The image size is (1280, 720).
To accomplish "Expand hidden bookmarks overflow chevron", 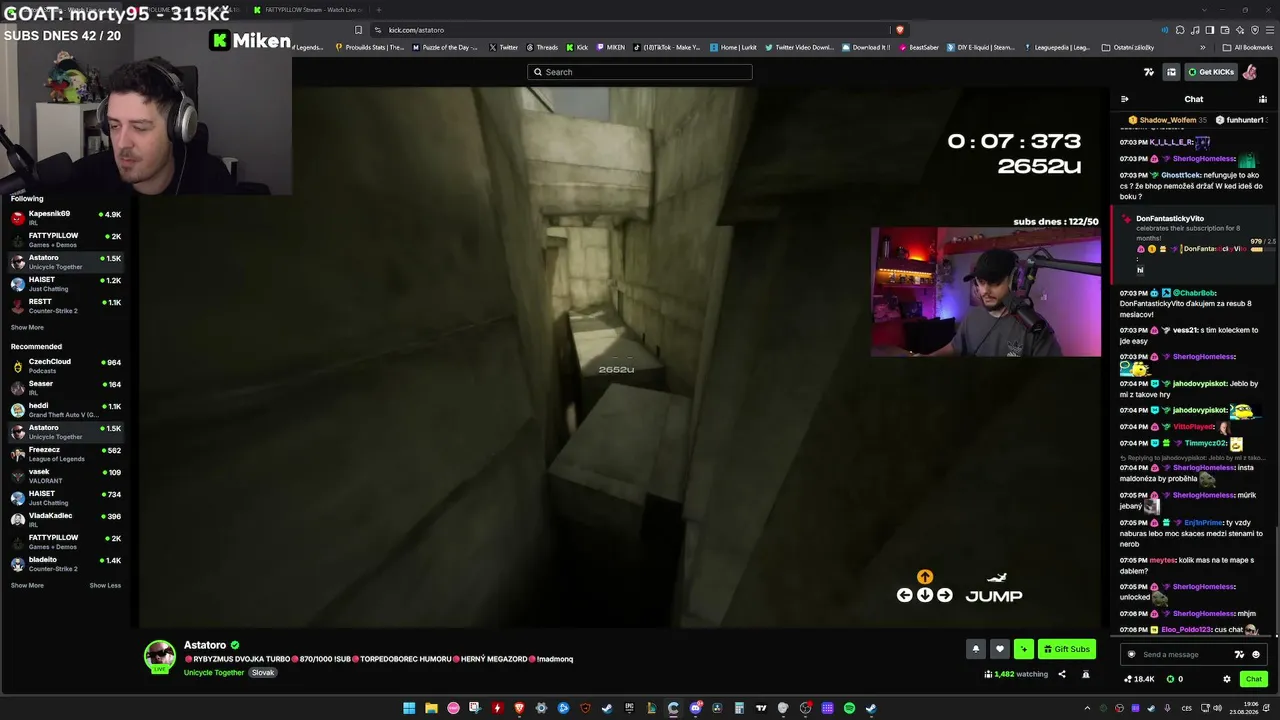I will pos(1203,47).
